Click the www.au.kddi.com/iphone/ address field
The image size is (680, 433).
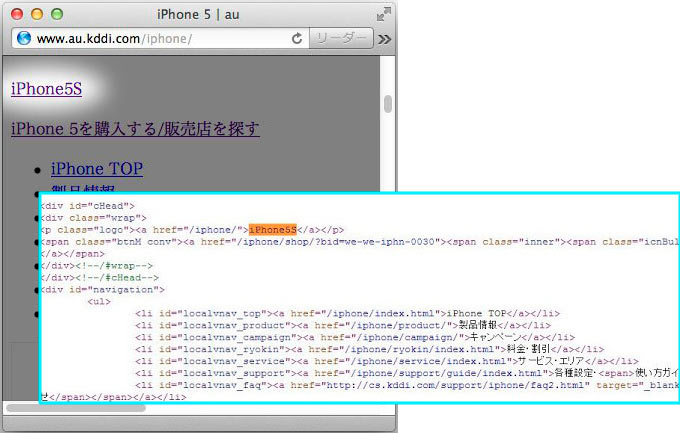(160, 39)
